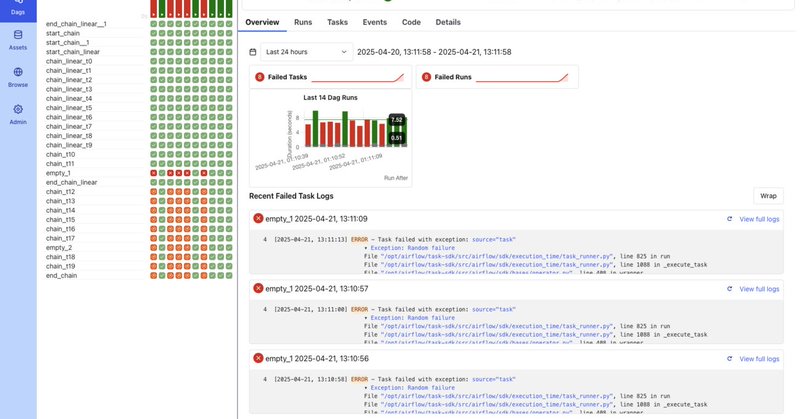This screenshot has width=800, height=419.
Task: Select the chain_linear_t9 task row
Action: pyautogui.click(x=69, y=145)
